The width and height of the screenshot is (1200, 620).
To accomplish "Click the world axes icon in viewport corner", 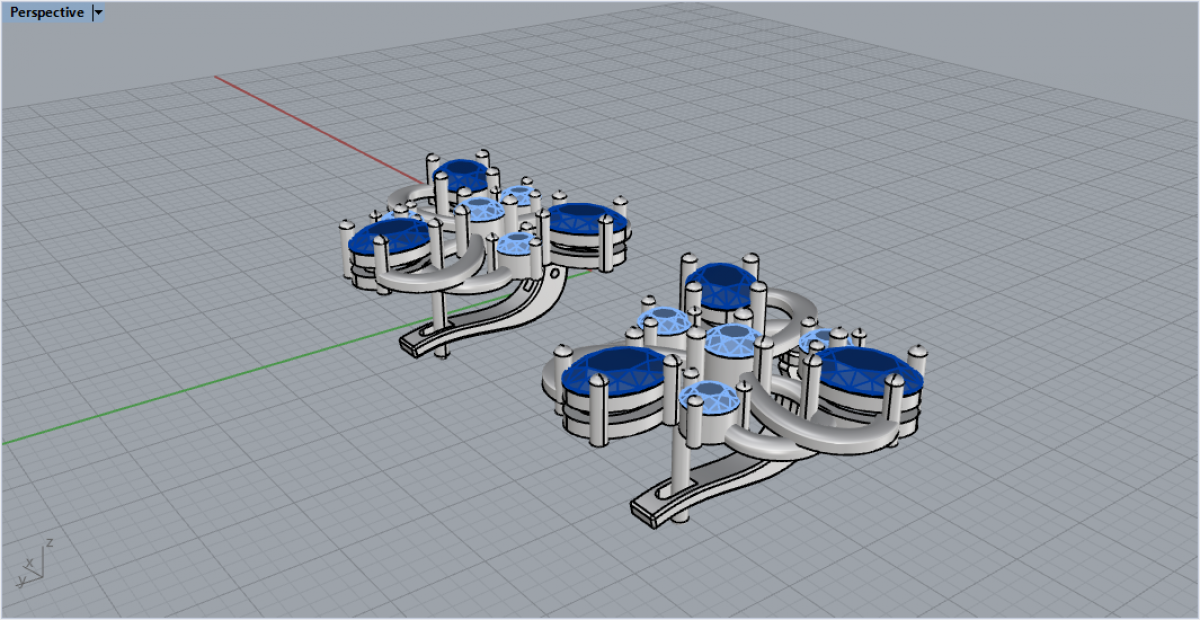I will 34,565.
